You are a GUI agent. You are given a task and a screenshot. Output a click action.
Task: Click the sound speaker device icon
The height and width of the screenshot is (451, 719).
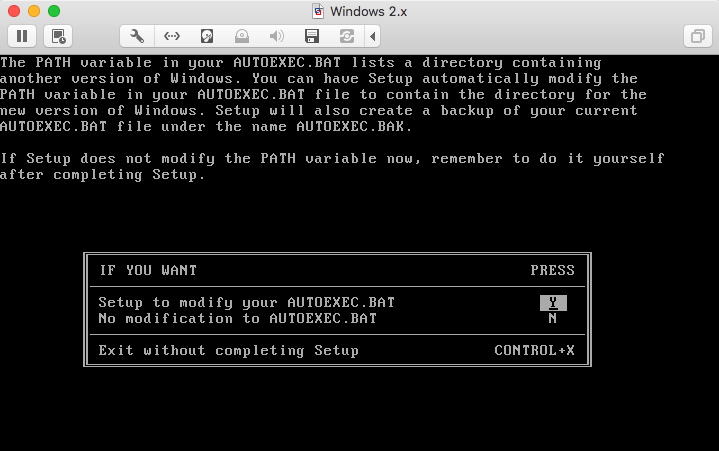click(277, 36)
